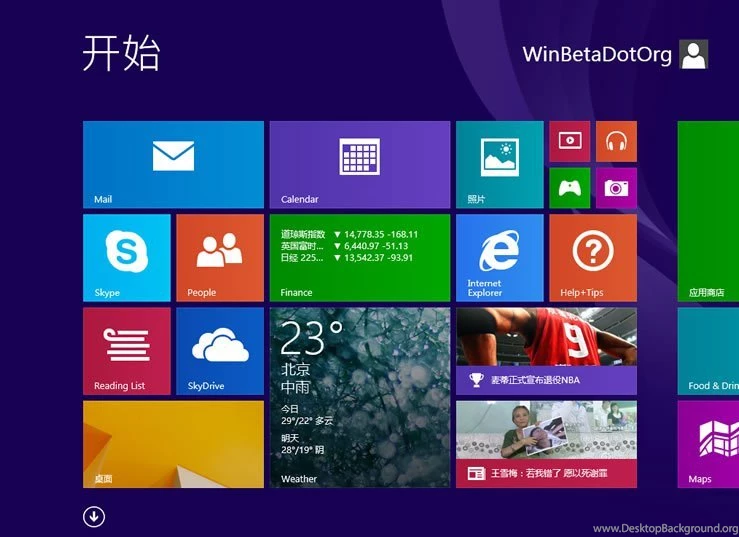Open the Finance stock tile
739x537 pixels.
click(x=360, y=258)
